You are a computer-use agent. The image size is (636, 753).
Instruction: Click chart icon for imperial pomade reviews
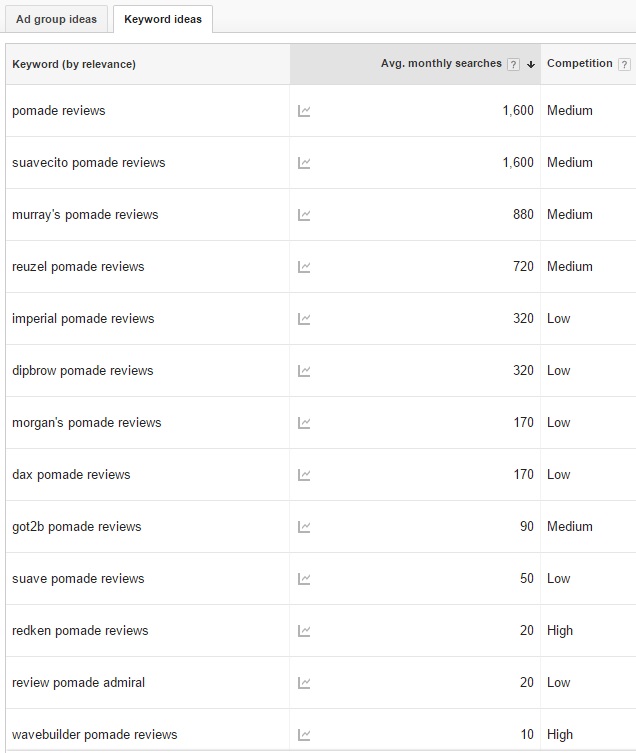[304, 319]
